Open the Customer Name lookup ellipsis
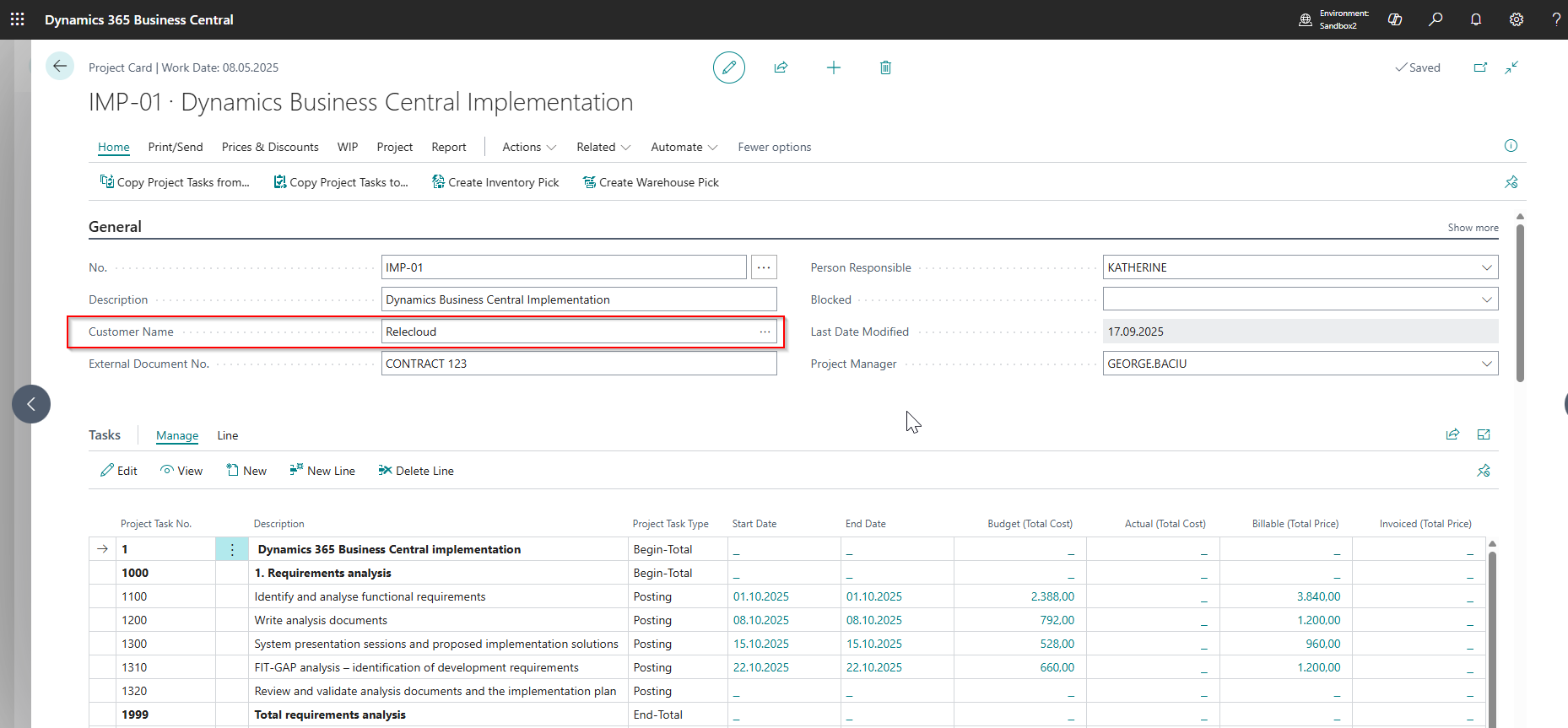 tap(765, 332)
